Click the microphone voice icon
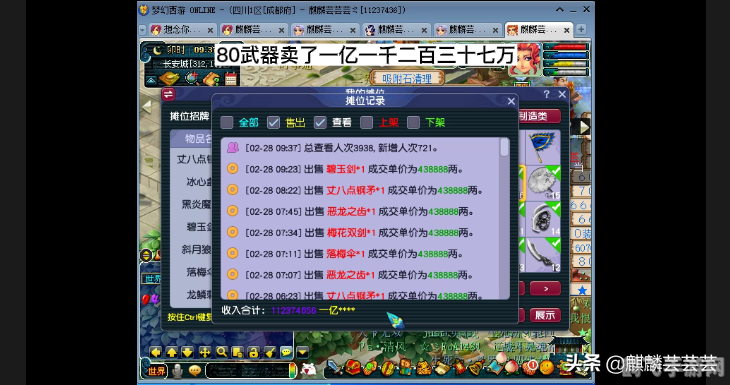Screen dimensions: 730x385 tap(177, 371)
